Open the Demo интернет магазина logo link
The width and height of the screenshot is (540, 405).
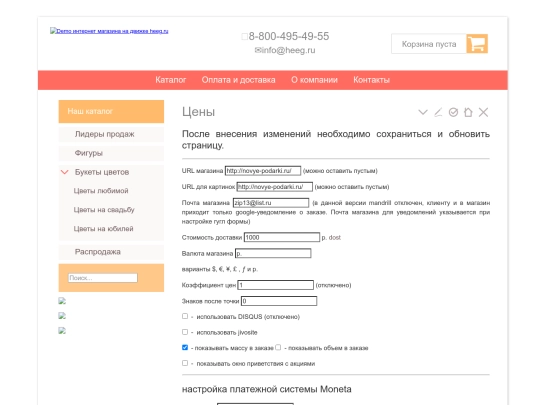109,31
